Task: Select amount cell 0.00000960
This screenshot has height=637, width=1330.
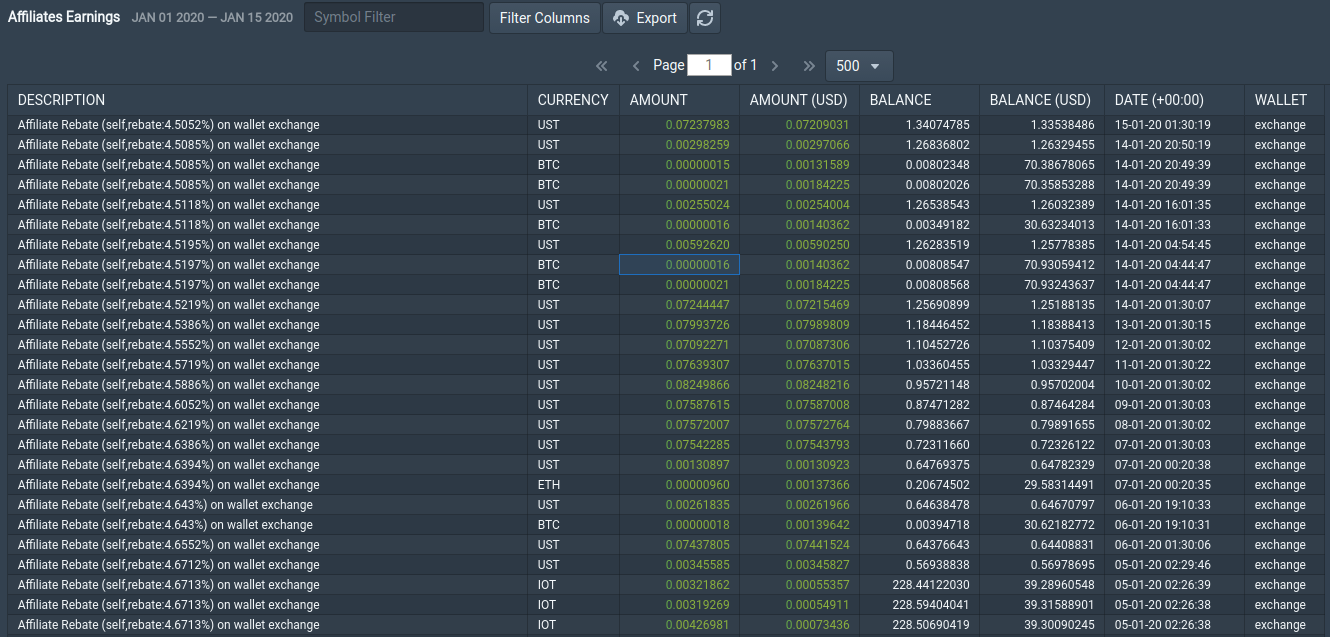Action: [680, 485]
